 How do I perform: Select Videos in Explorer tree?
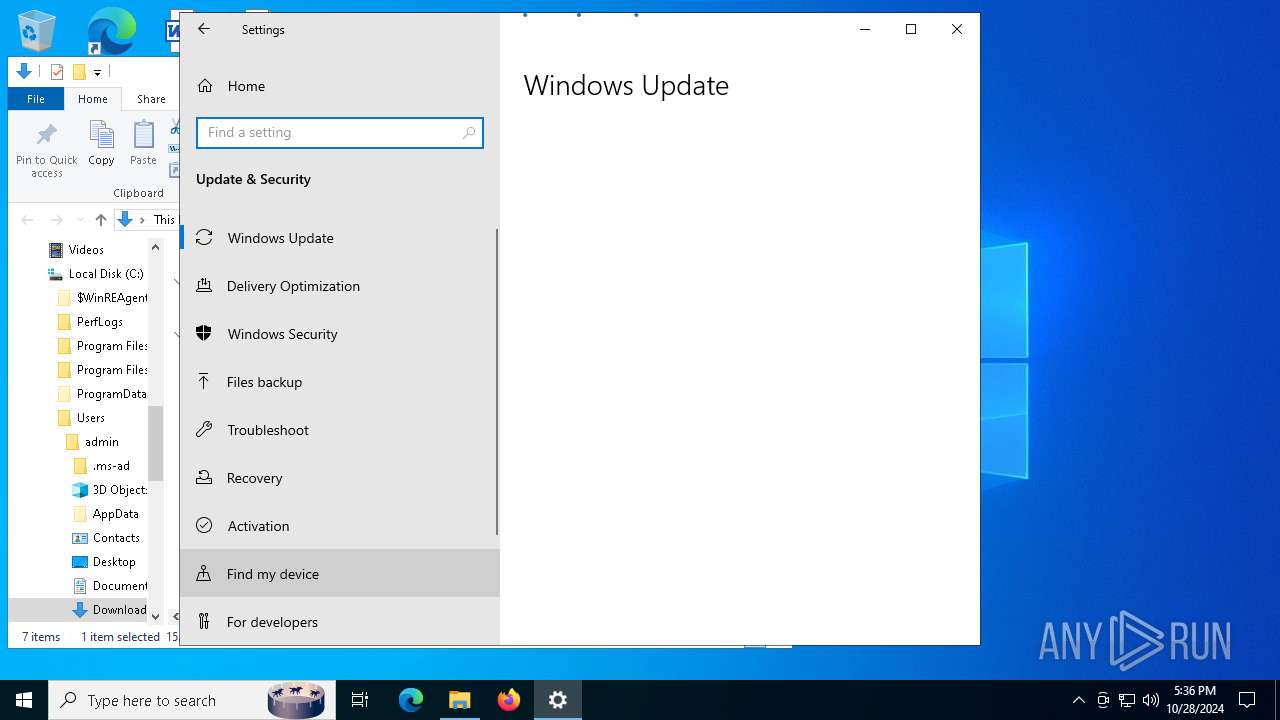[x=86, y=250]
